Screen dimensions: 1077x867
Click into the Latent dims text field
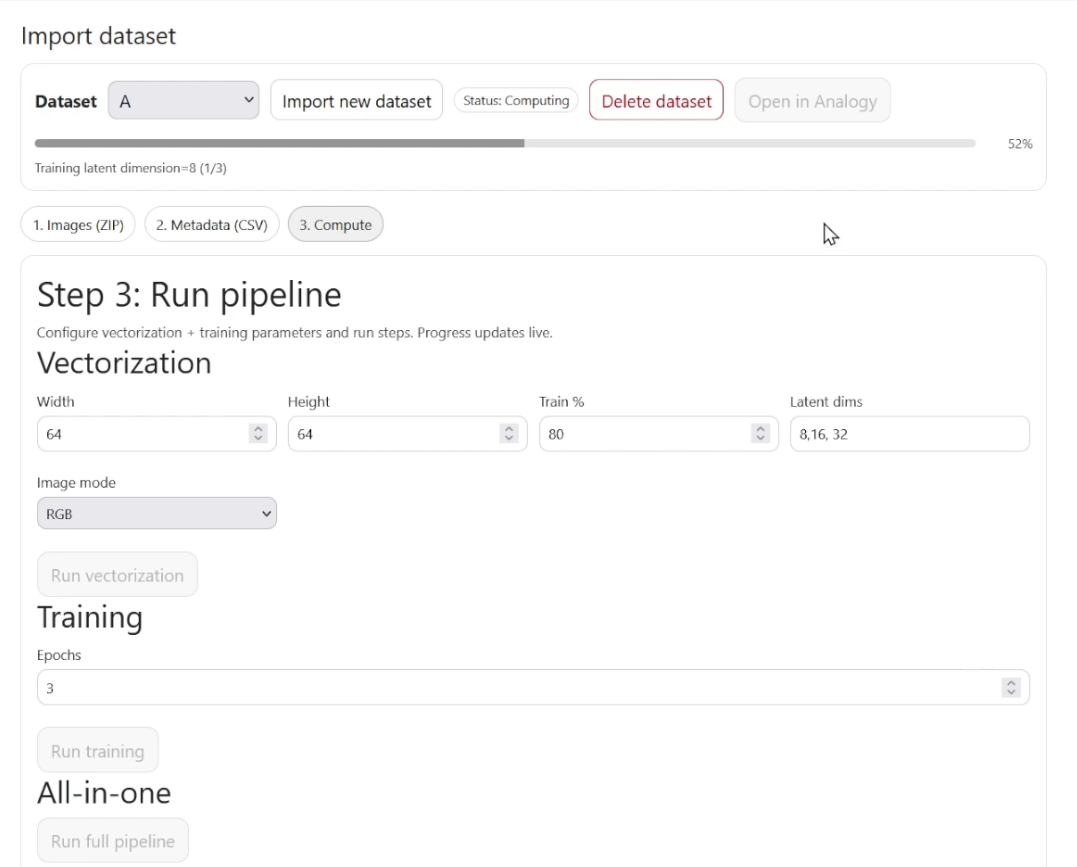tap(909, 434)
